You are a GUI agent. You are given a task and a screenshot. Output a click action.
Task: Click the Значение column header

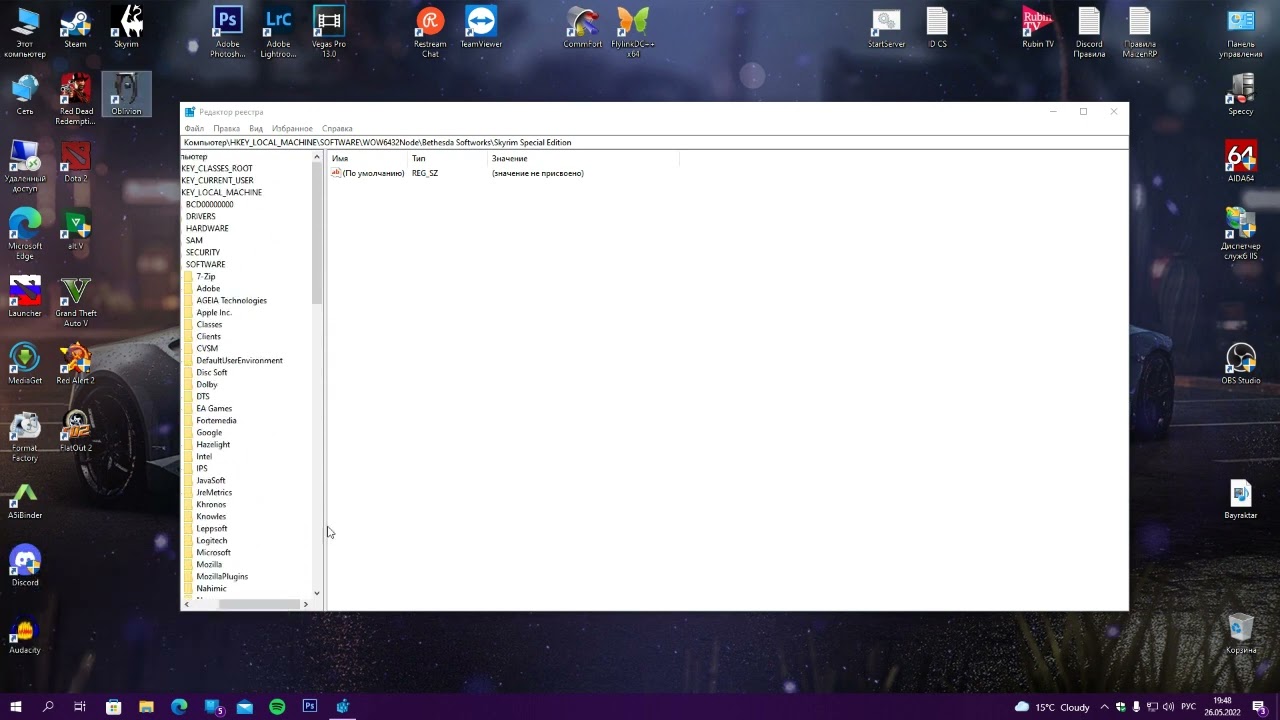pyautogui.click(x=583, y=158)
